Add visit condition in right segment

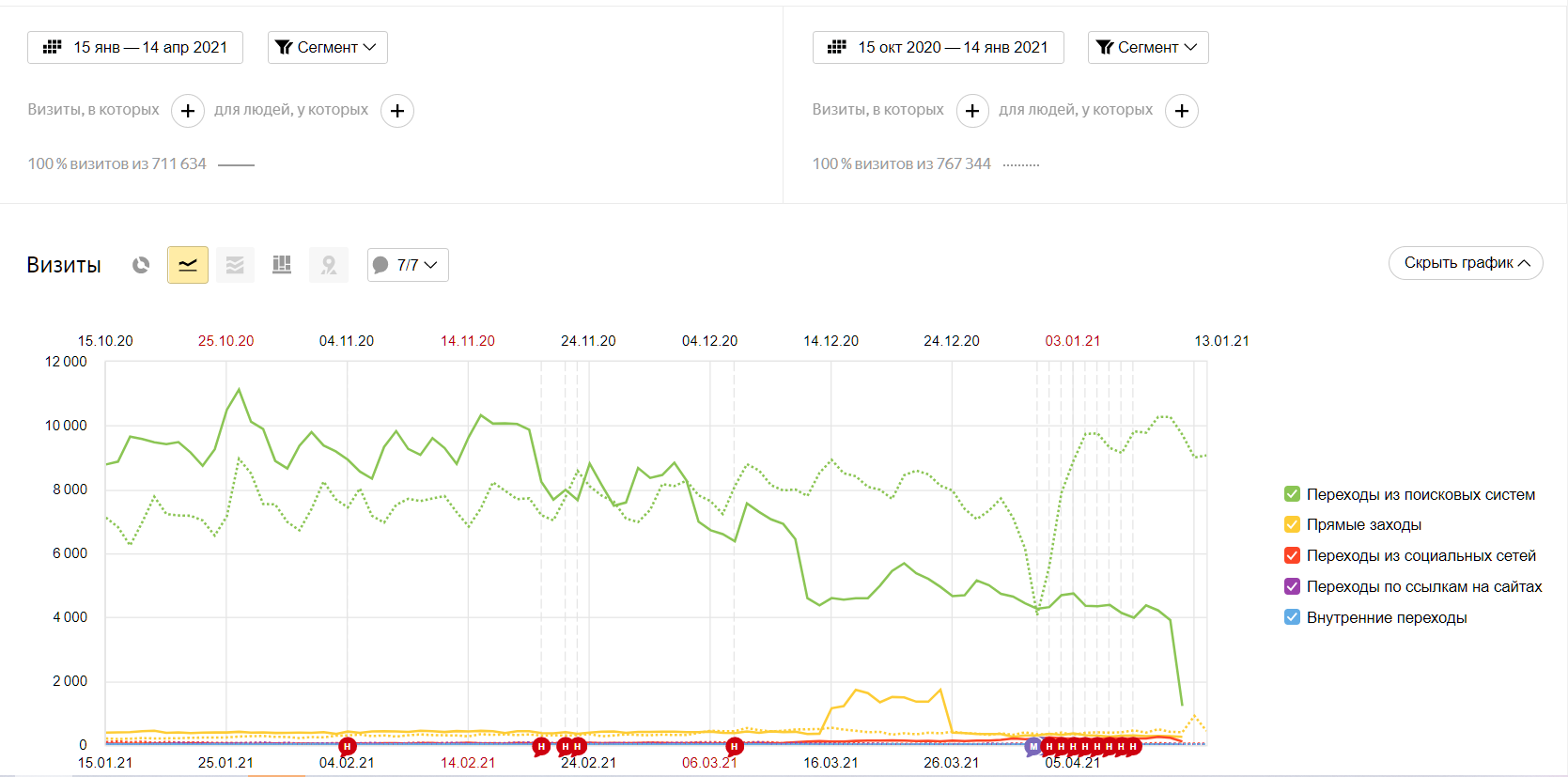tap(972, 111)
